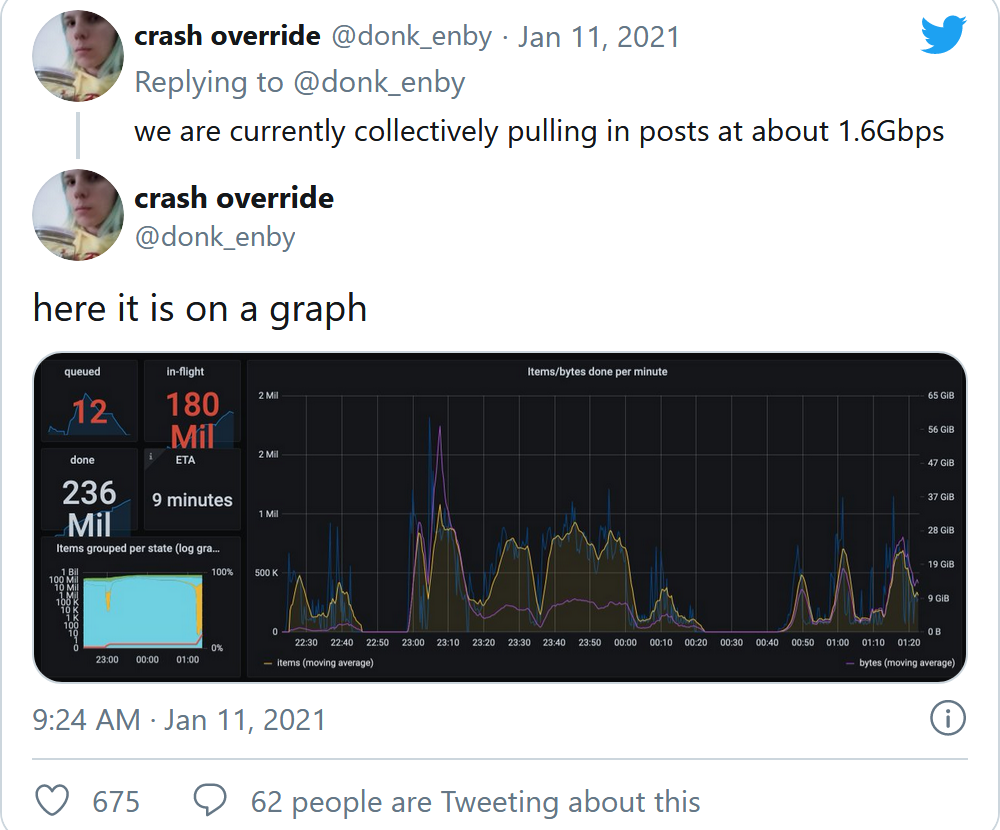Screen dimensions: 1000x830
Task: View 62 people are Tweeting about this
Action: point(475,801)
